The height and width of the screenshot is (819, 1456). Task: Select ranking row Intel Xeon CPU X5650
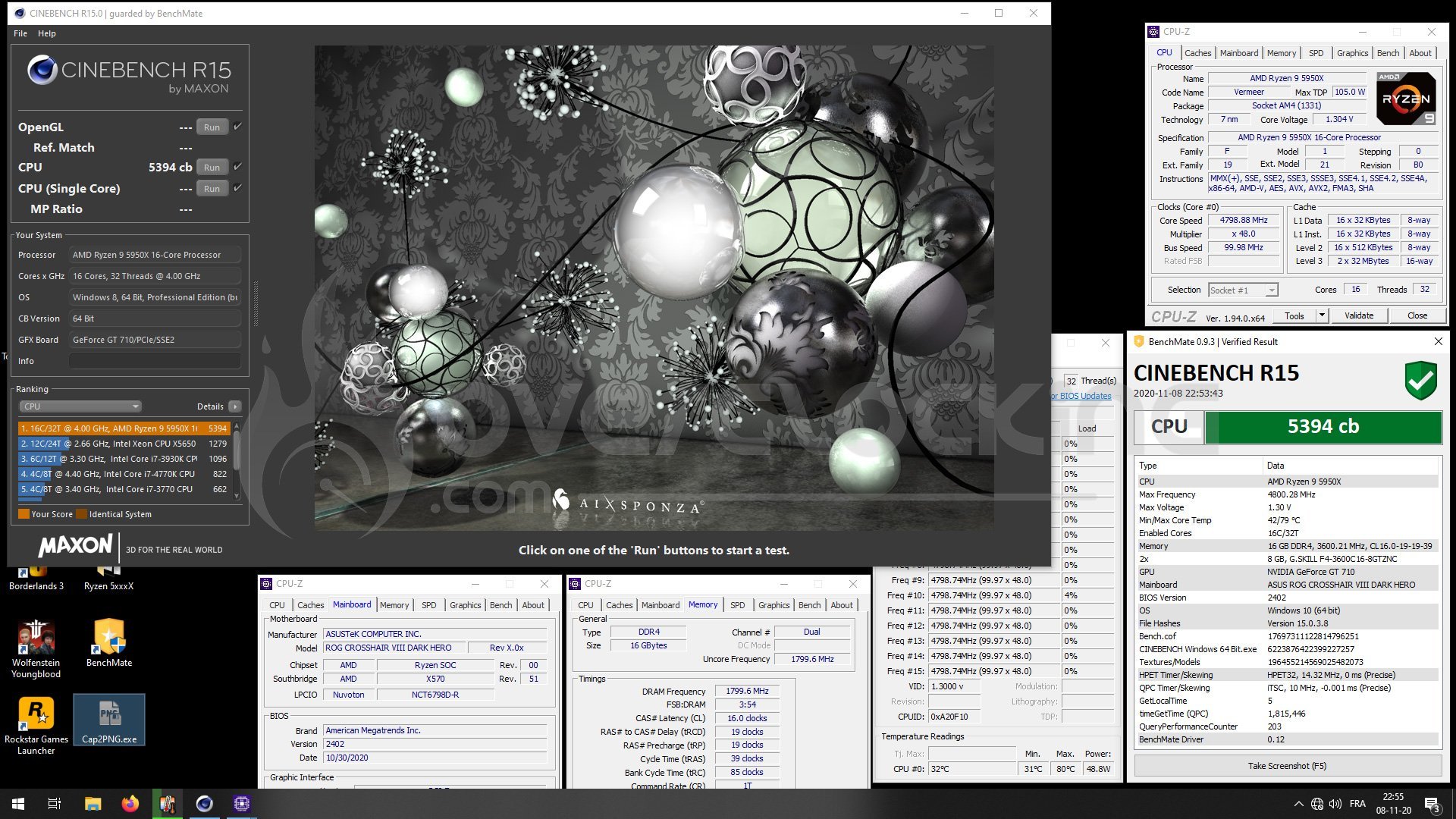[124, 444]
